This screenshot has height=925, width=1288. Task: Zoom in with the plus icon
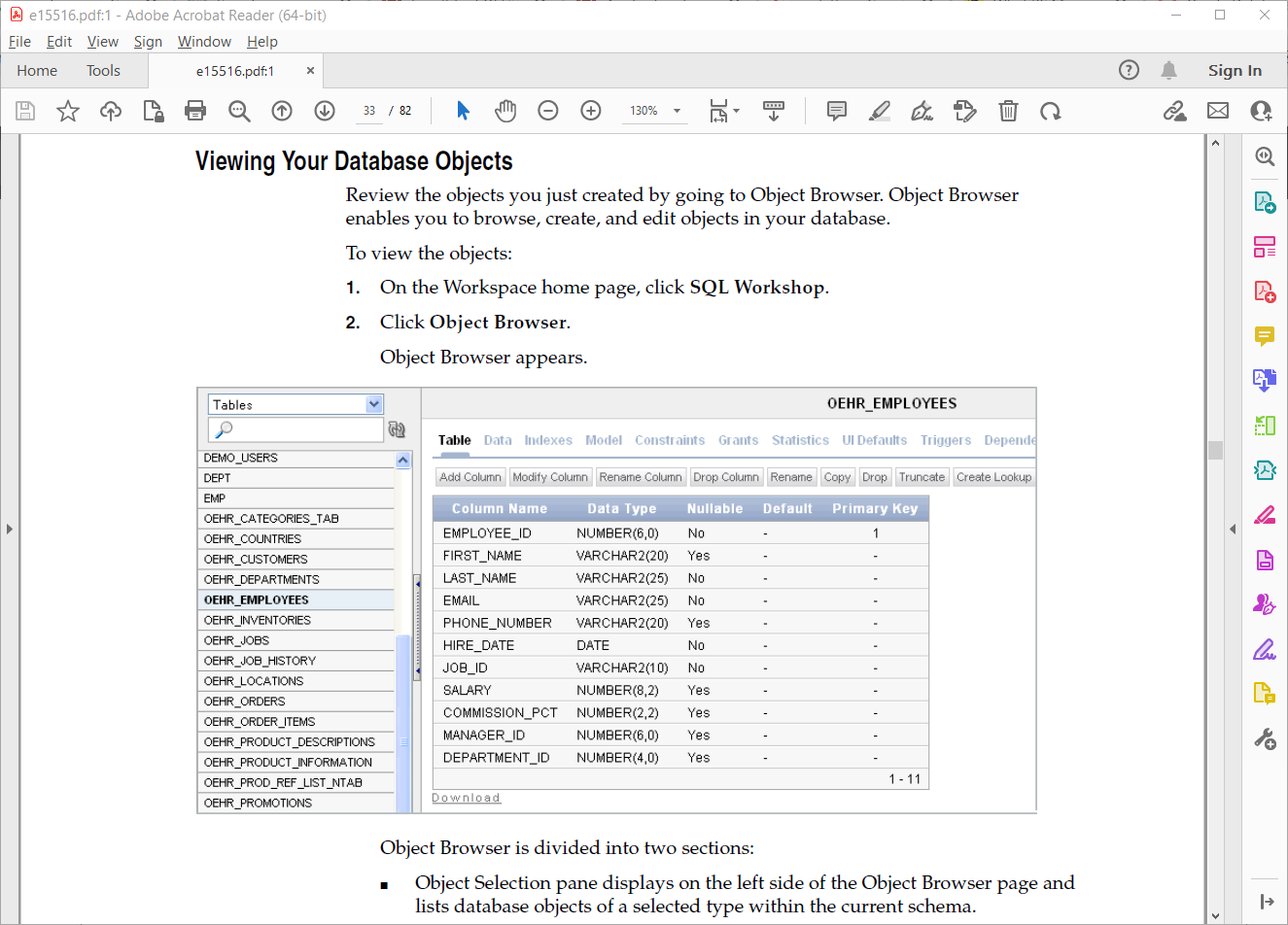(591, 111)
